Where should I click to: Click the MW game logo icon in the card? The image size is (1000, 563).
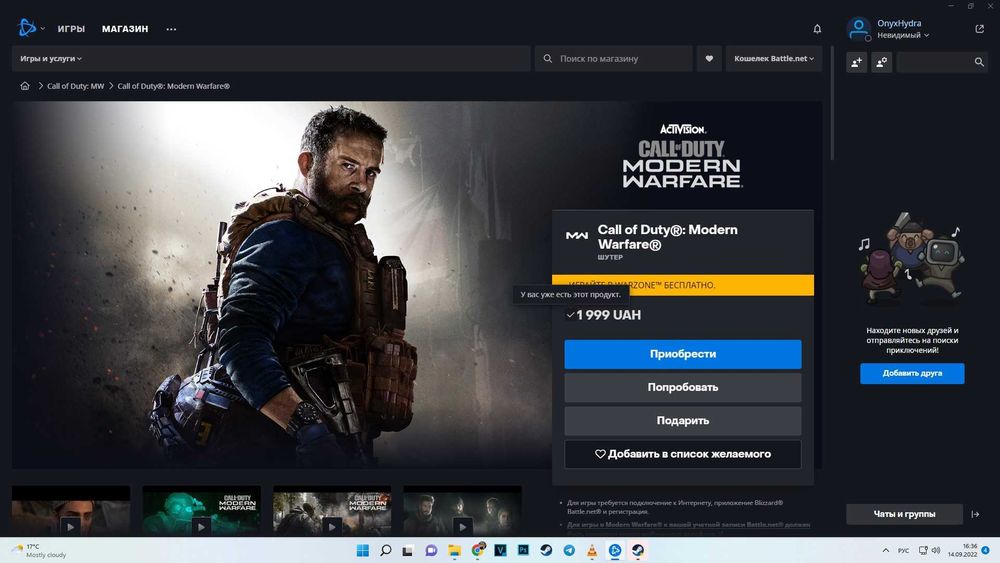coord(577,235)
